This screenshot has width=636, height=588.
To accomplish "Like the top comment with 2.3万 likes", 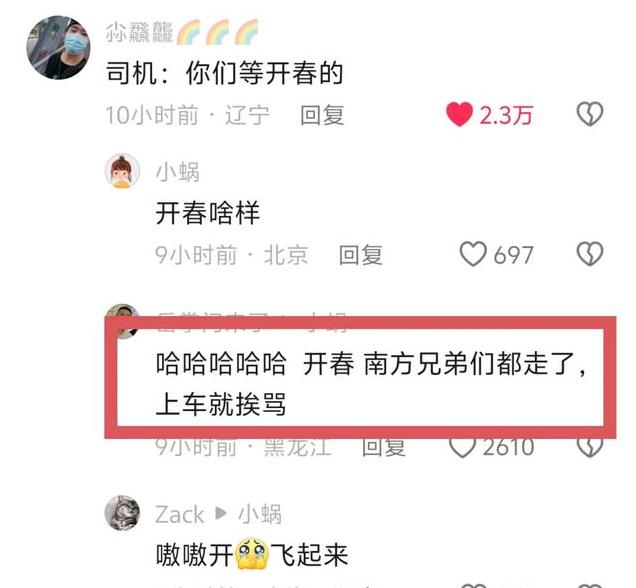I will 460,114.
